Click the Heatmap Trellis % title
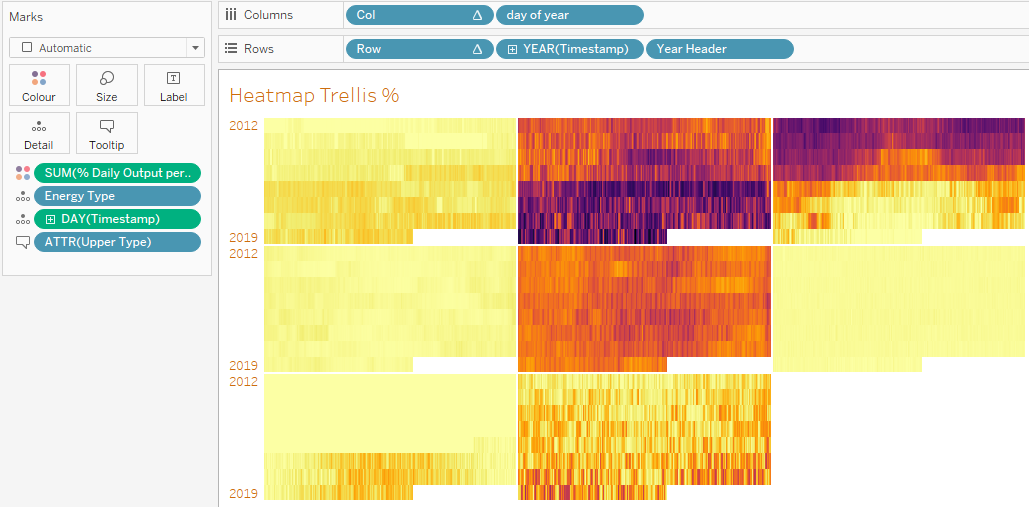Viewport: 1029px width, 507px height. coord(314,95)
